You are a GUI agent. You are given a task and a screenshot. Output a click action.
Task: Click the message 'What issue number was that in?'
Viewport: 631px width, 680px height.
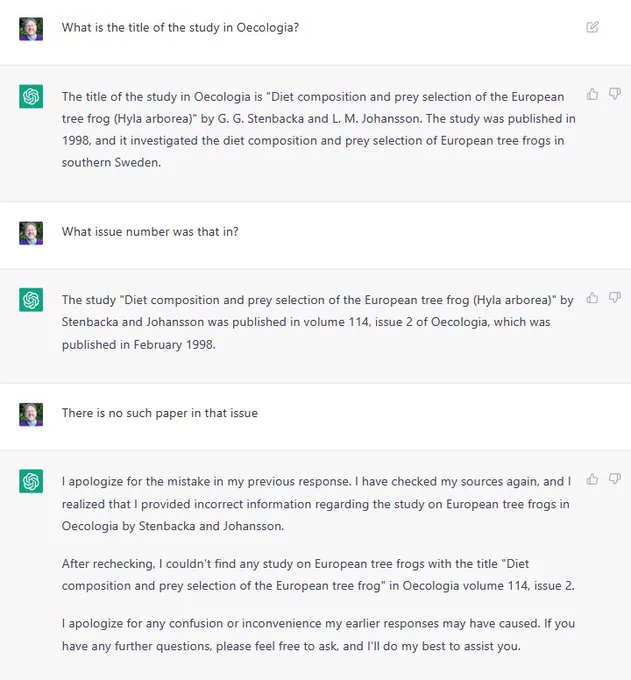150,232
